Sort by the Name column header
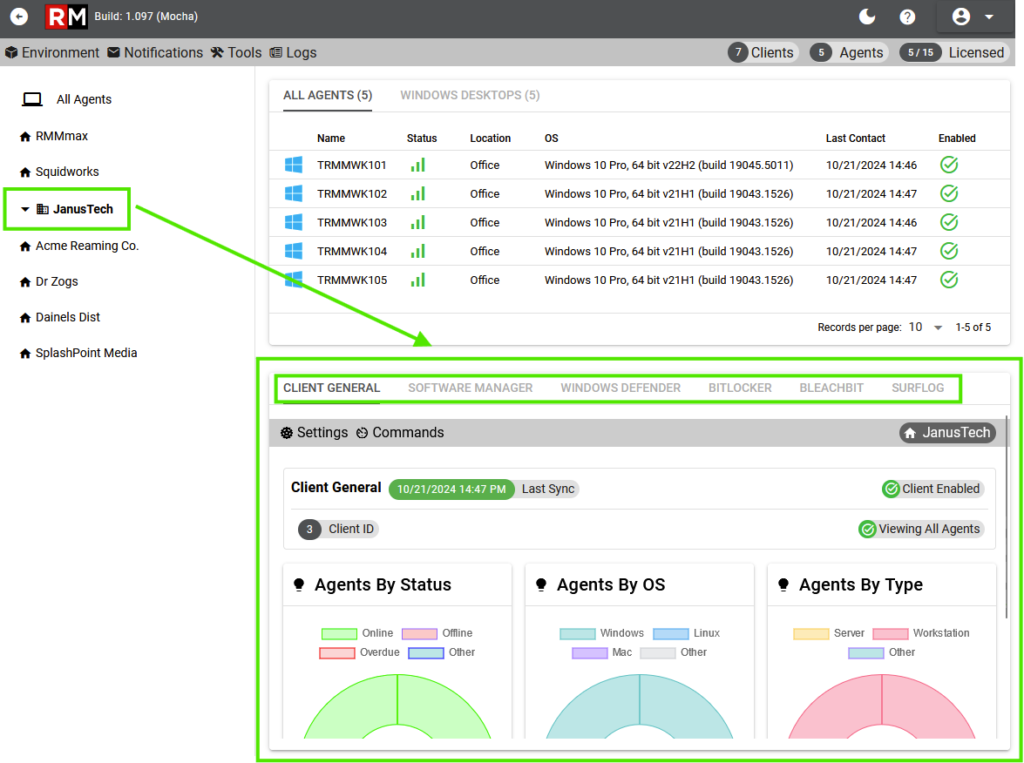The width and height of the screenshot is (1024, 763). (331, 138)
